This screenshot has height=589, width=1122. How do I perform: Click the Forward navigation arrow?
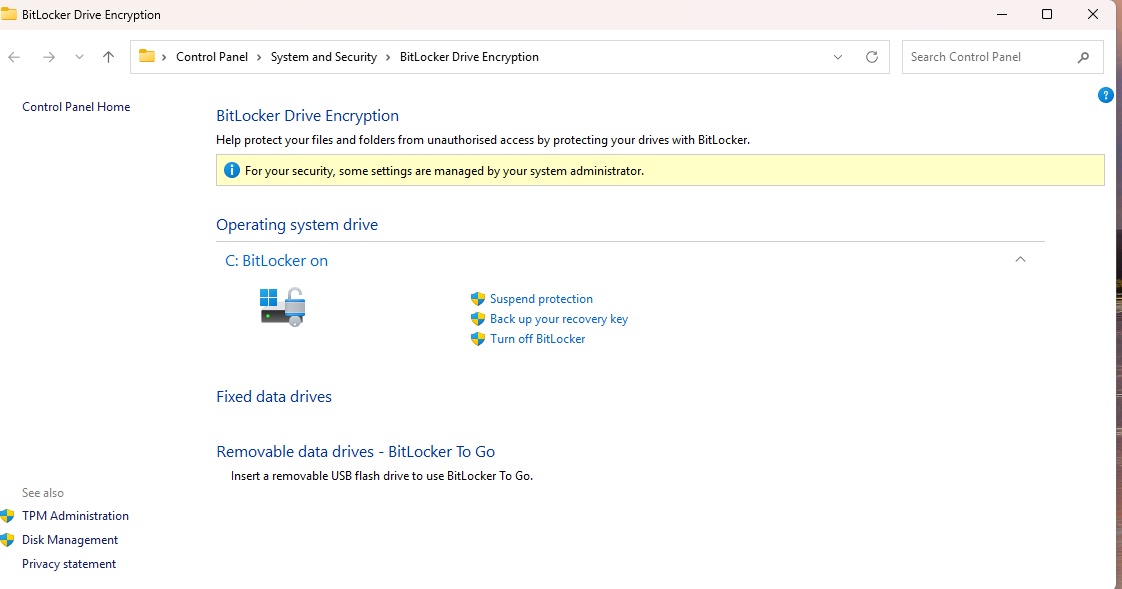(48, 57)
